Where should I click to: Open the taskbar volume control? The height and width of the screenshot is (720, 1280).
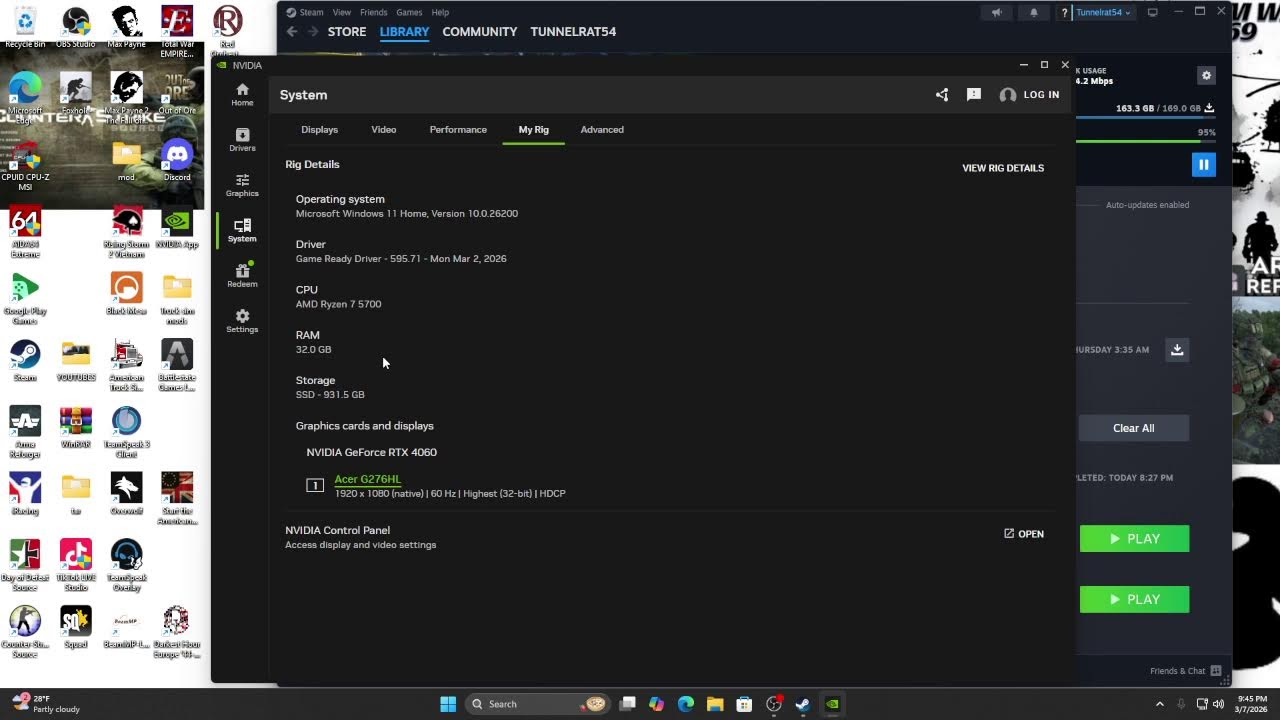click(x=1219, y=704)
